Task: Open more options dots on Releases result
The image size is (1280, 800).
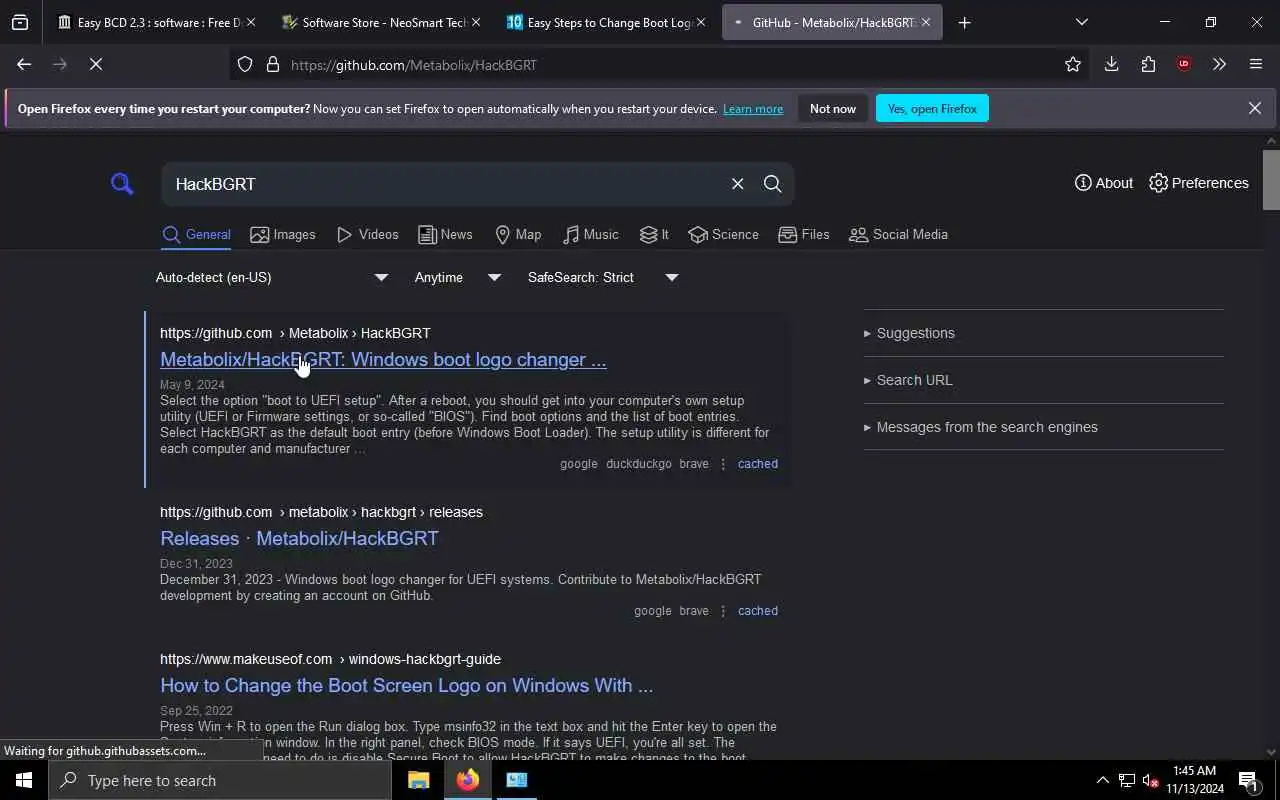Action: tap(723, 611)
